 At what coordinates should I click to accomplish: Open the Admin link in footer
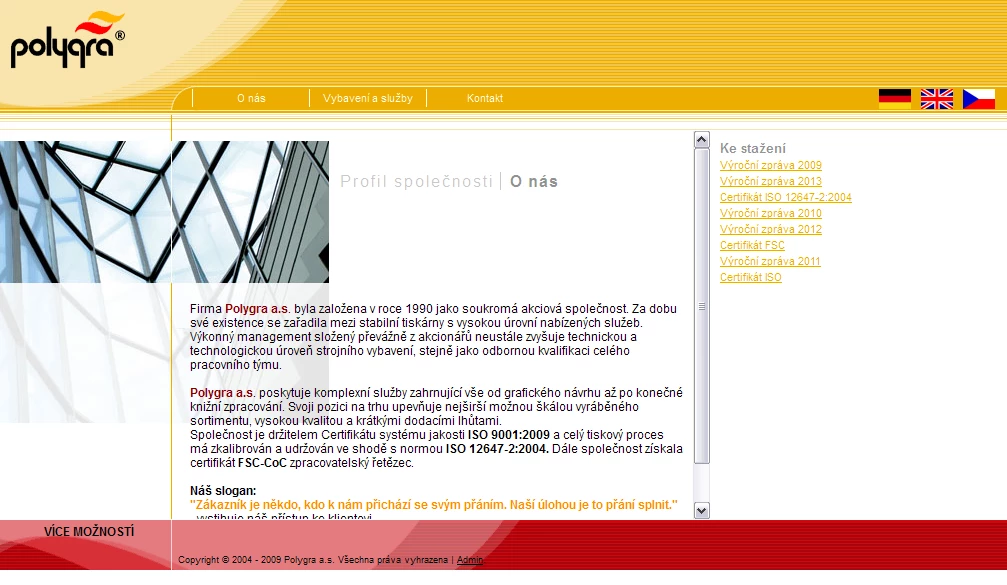[469, 560]
